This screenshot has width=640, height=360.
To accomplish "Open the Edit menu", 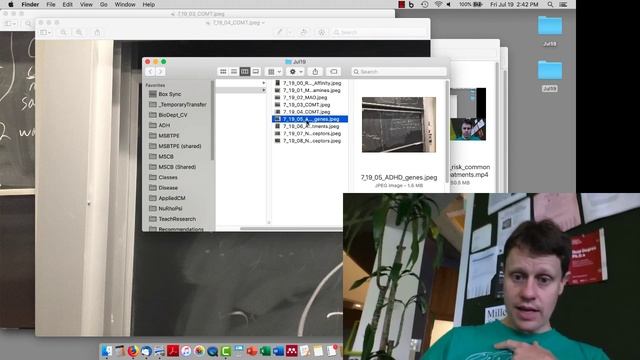I will click(x=67, y=4).
